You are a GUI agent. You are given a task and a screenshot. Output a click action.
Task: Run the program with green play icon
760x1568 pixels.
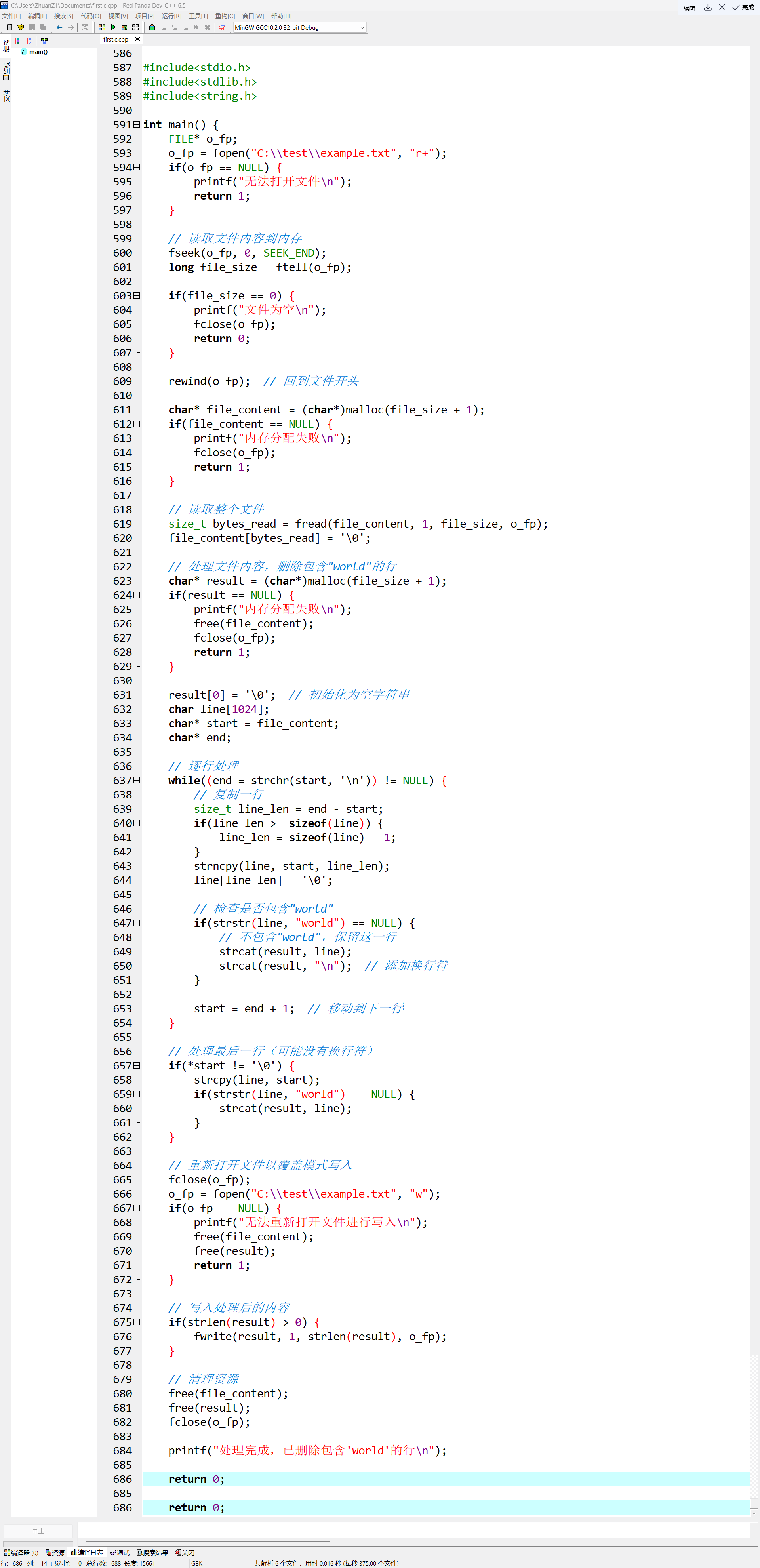pyautogui.click(x=113, y=27)
